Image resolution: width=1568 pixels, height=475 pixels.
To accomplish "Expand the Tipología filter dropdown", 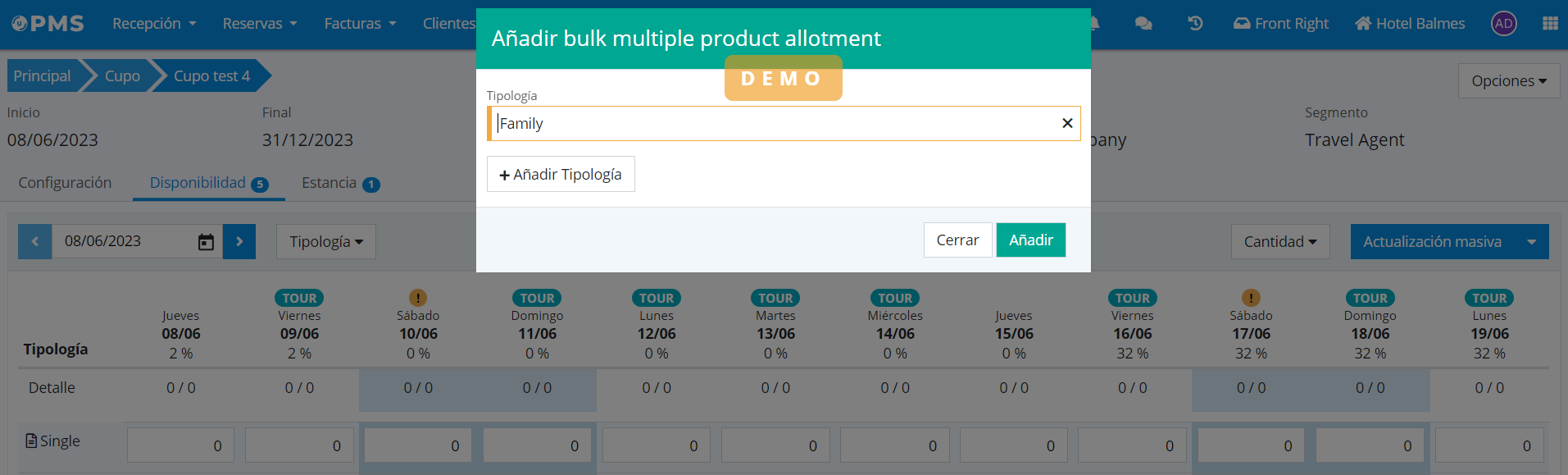I will 325,241.
